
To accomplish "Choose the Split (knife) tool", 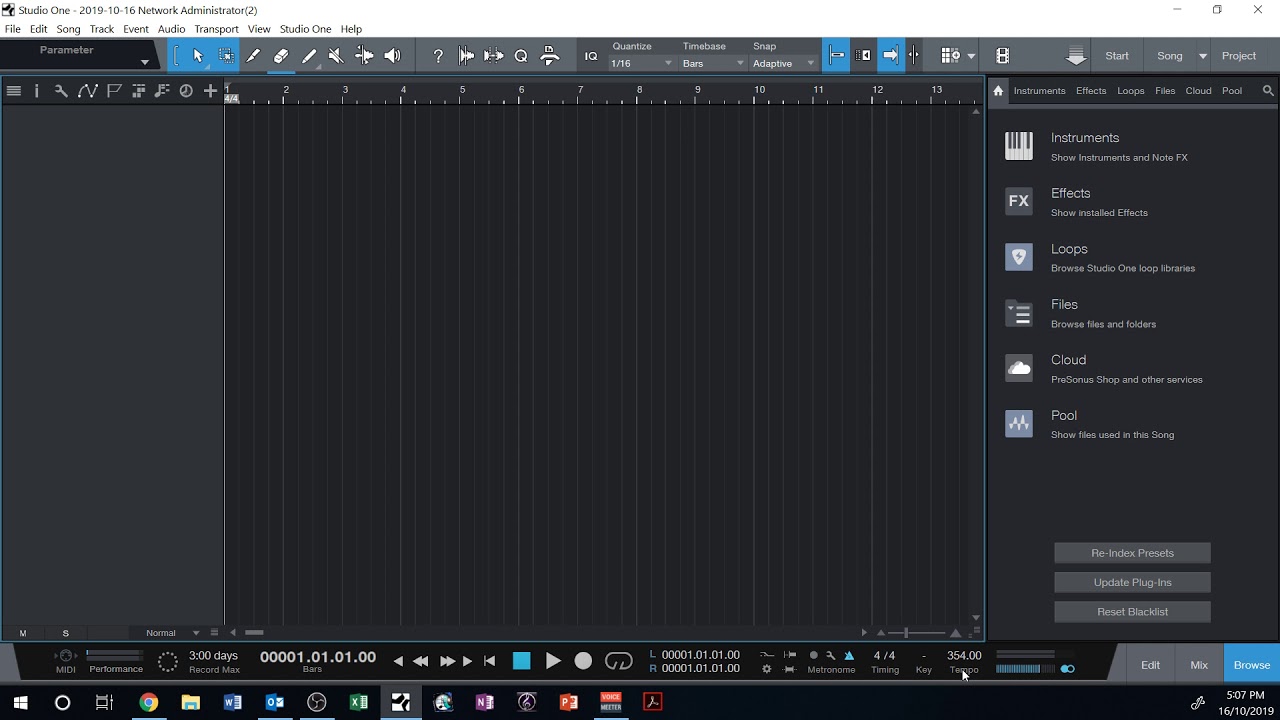I will [x=254, y=56].
